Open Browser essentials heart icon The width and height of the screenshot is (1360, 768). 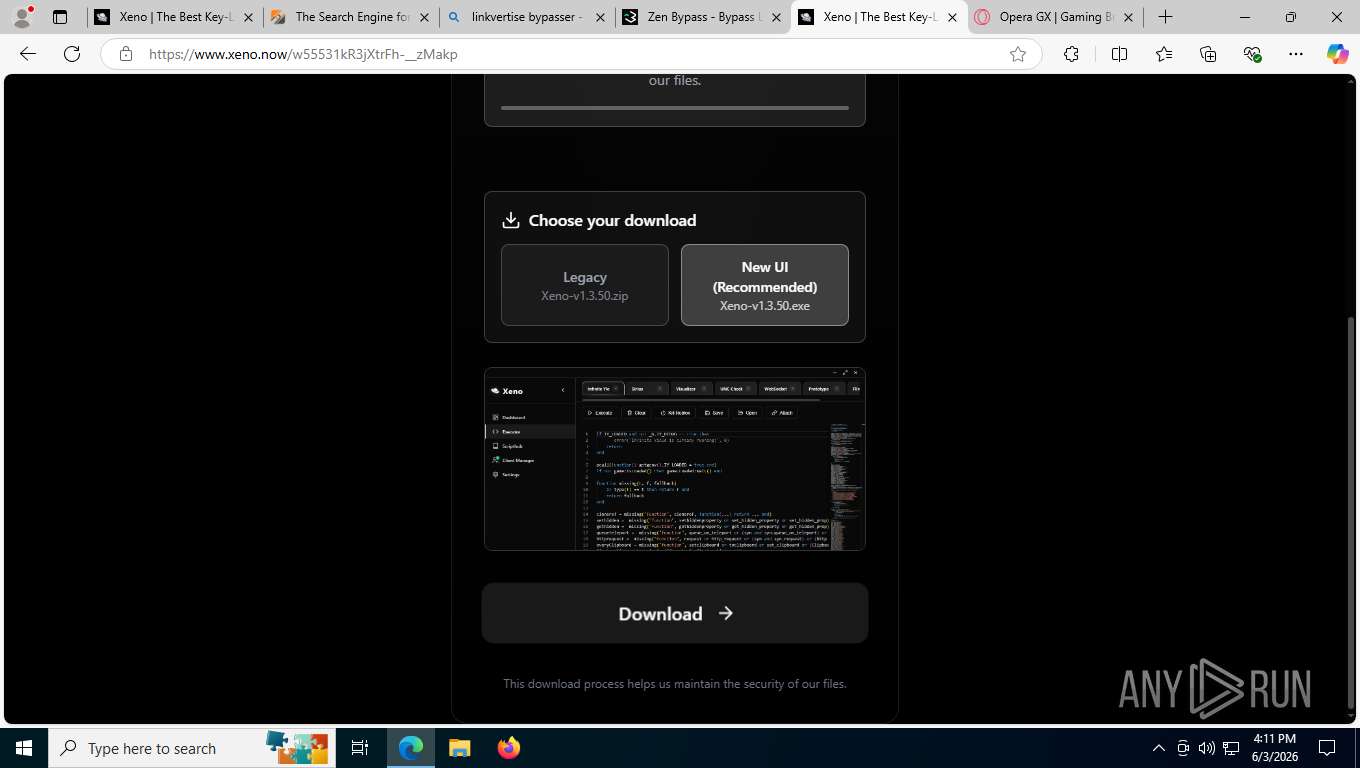tap(1252, 54)
